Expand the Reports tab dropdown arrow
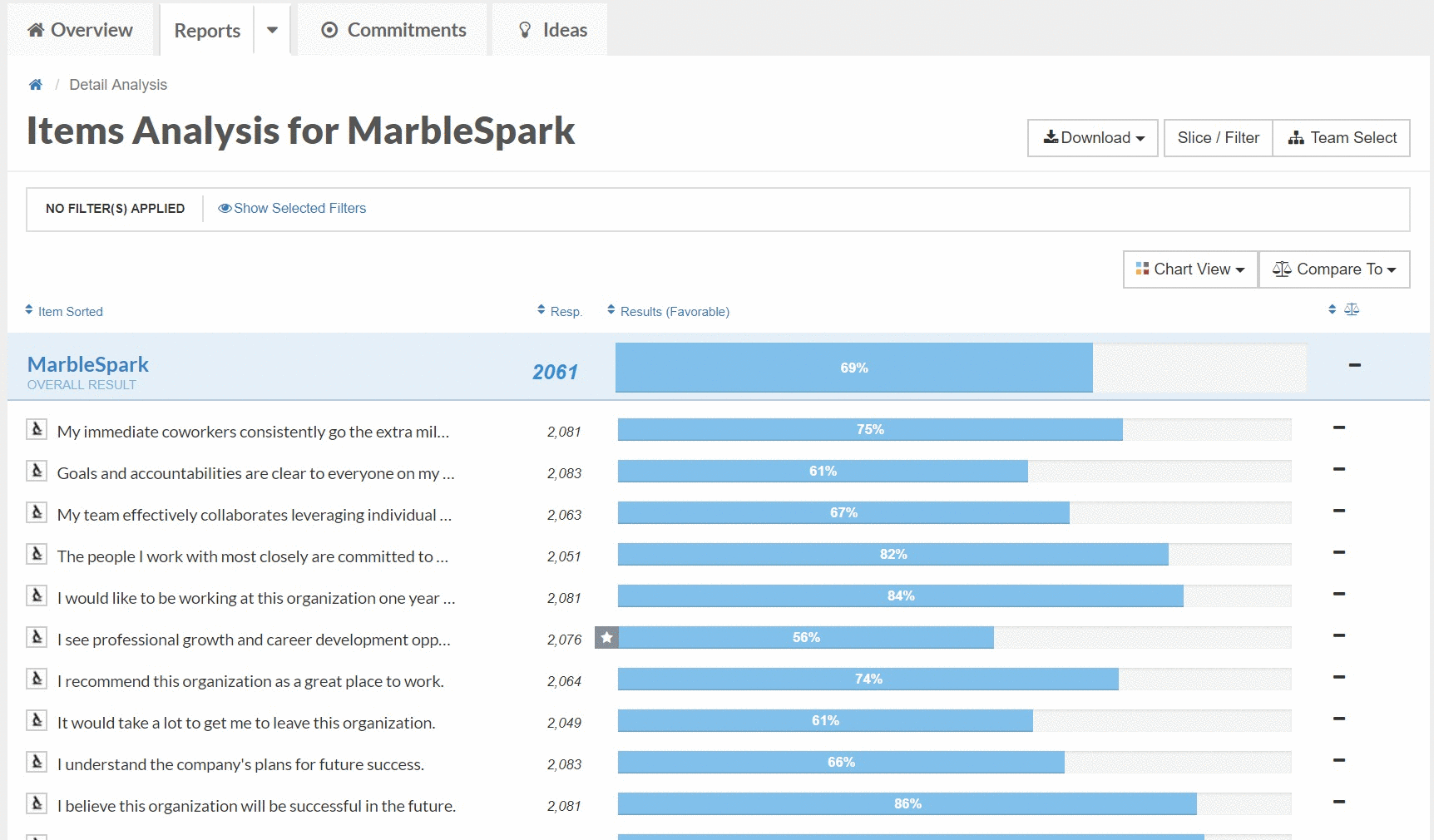 tap(272, 30)
